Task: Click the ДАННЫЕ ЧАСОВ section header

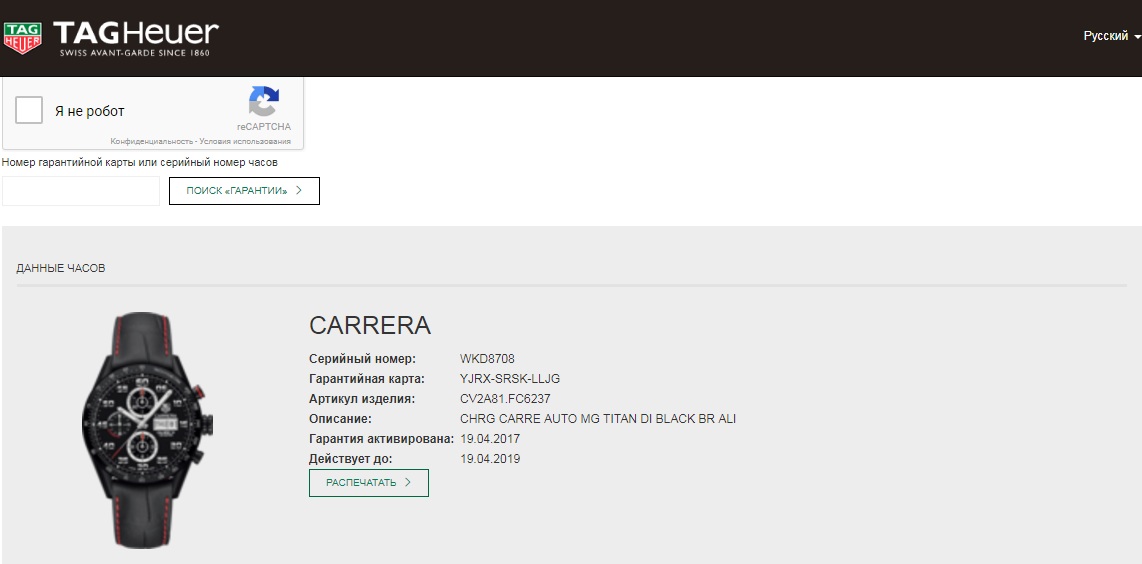Action: tap(61, 268)
